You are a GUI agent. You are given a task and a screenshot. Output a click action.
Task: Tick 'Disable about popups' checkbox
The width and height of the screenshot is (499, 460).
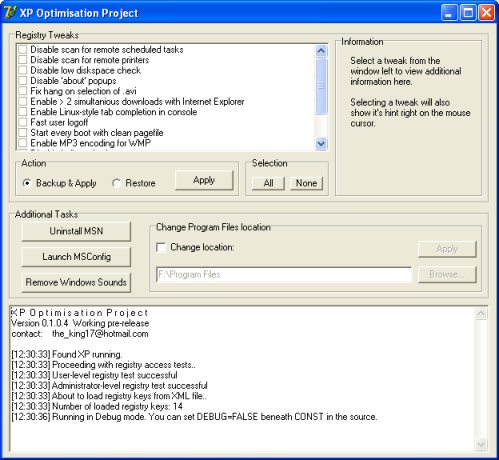[23, 81]
